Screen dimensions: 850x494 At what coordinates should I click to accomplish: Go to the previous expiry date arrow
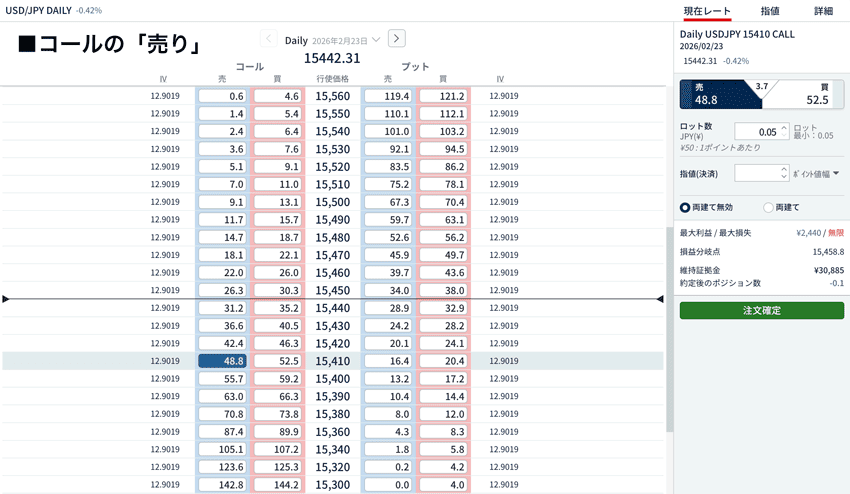click(x=268, y=39)
